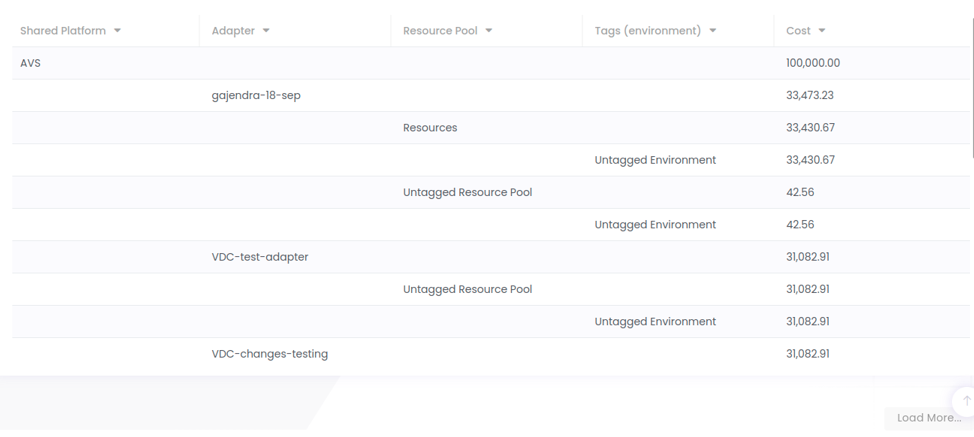This screenshot has width=974, height=437.
Task: Click the Tags (environment) header caret
Action: click(713, 31)
